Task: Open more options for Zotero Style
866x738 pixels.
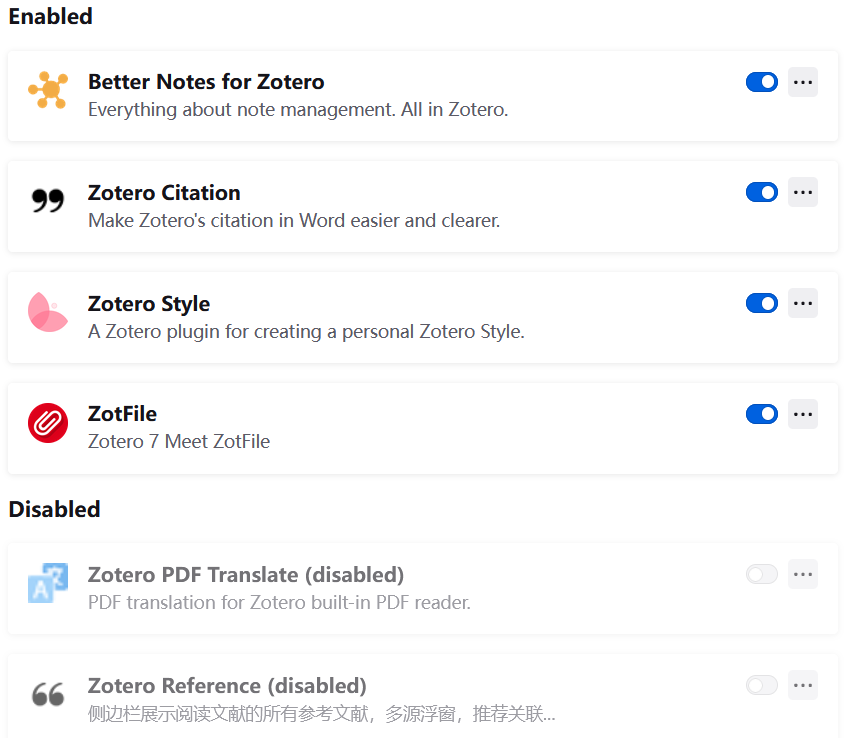Action: (x=803, y=303)
